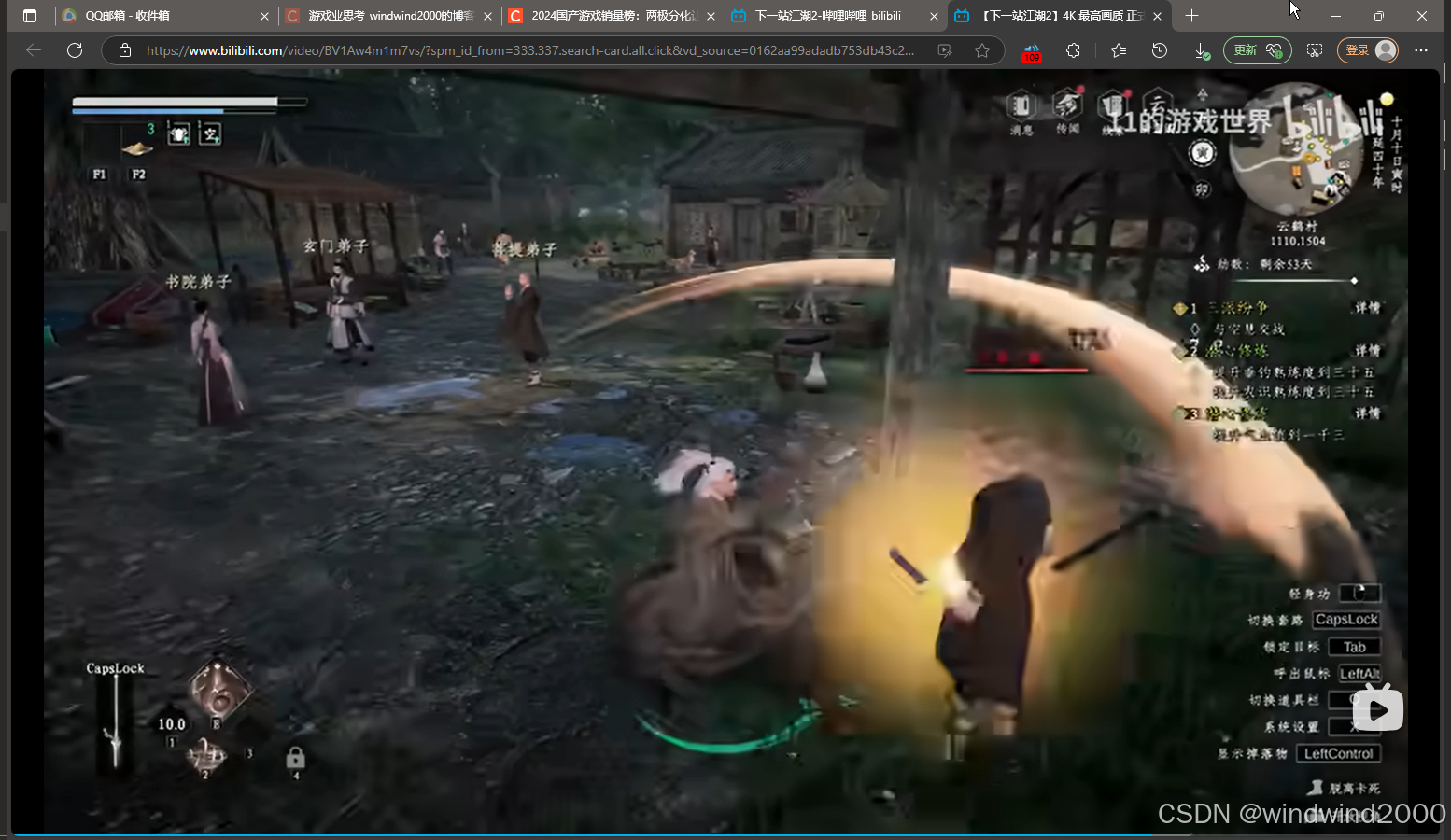The width and height of the screenshot is (1451, 840).
Task: Click the padlock locked skill slot 4
Action: click(x=295, y=757)
